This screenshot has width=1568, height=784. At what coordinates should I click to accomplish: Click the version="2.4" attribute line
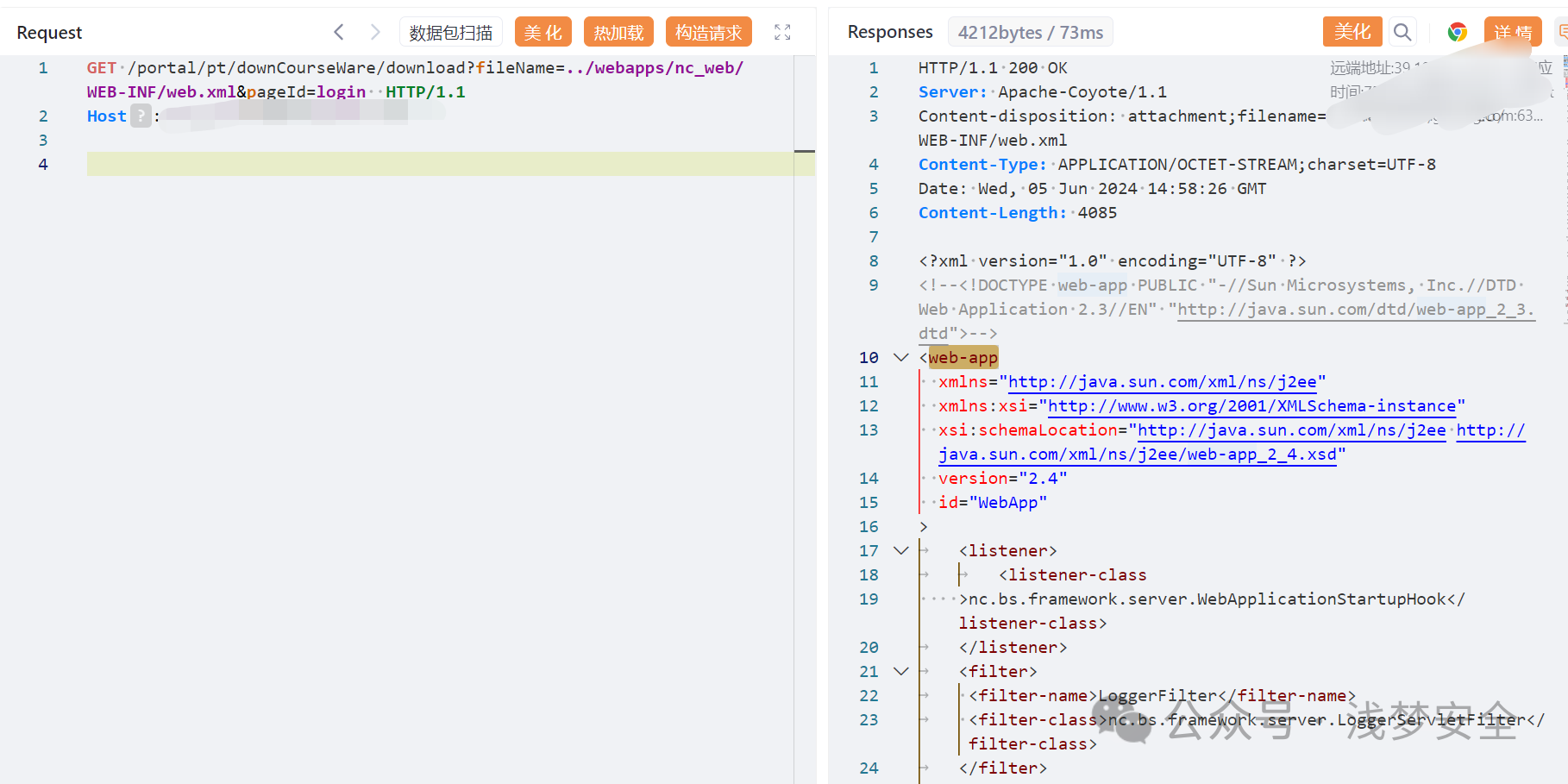pyautogui.click(x=1003, y=478)
